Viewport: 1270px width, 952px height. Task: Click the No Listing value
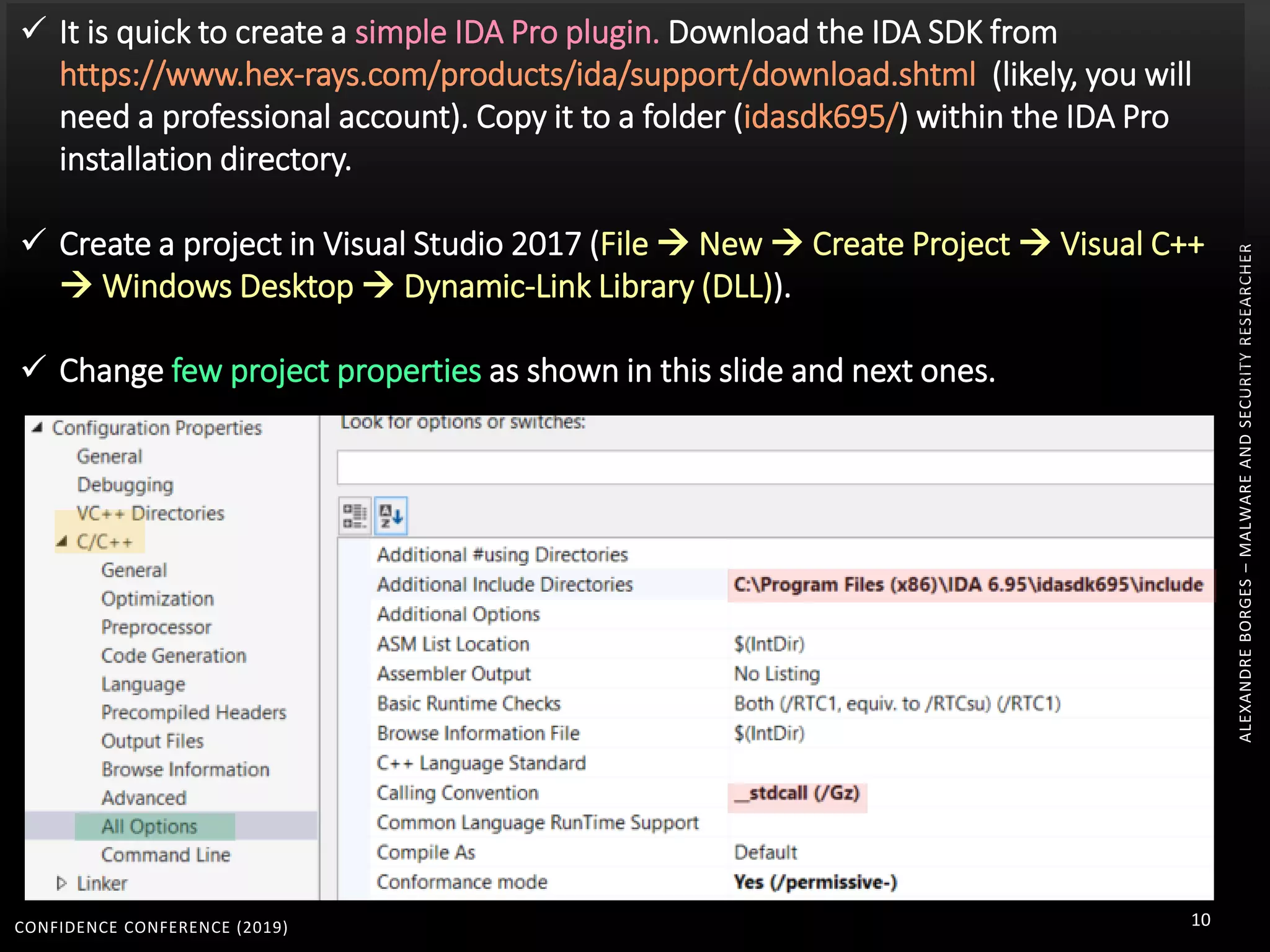tap(776, 674)
